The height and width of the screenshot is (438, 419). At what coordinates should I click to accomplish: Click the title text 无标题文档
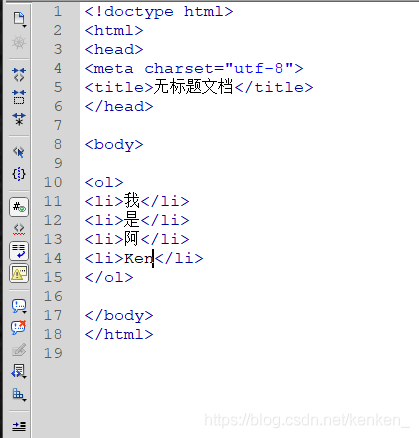click(193, 87)
